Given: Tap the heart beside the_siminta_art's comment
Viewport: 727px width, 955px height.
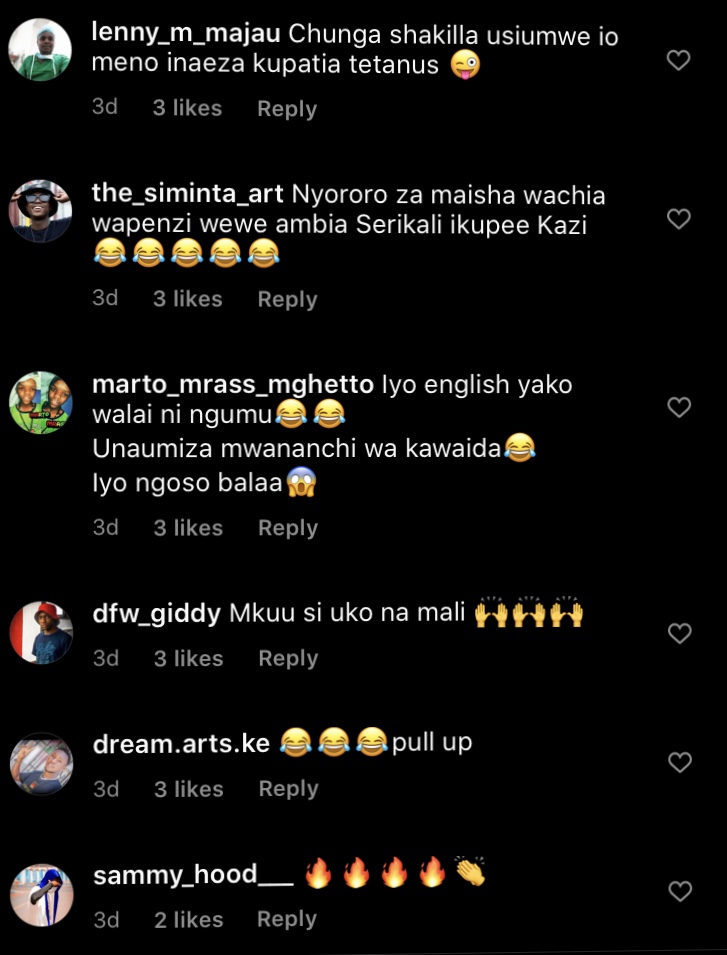Looking at the screenshot, I should 678,219.
